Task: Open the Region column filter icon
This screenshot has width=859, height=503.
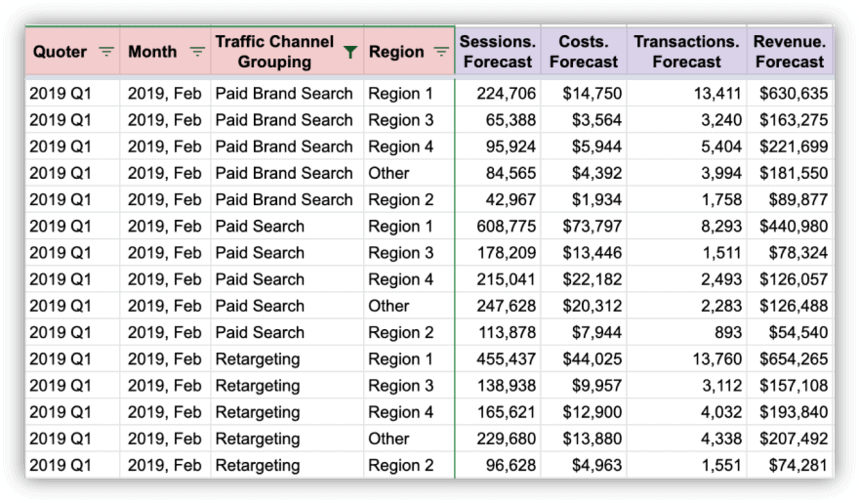Action: pyautogui.click(x=439, y=52)
